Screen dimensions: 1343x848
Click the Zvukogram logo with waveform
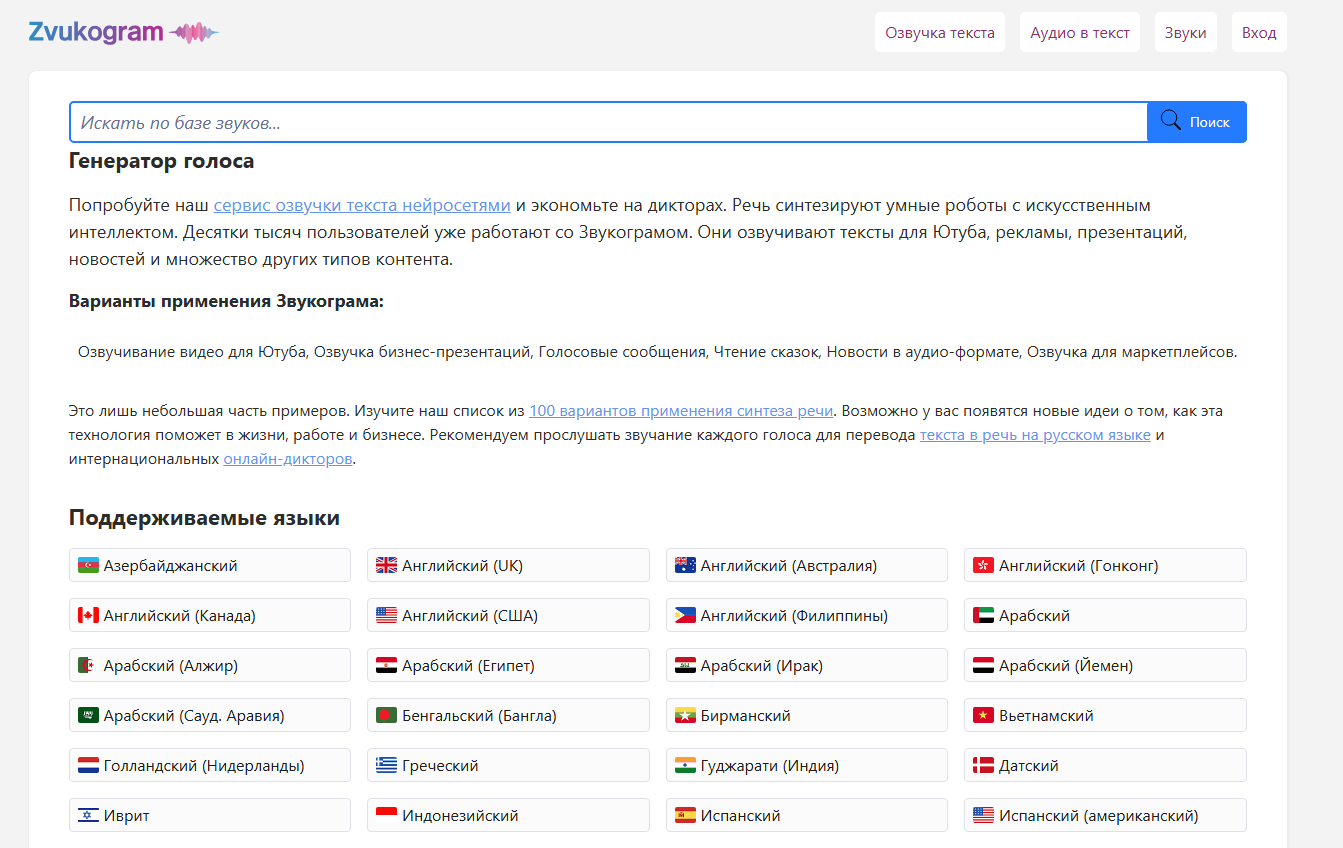coord(123,32)
